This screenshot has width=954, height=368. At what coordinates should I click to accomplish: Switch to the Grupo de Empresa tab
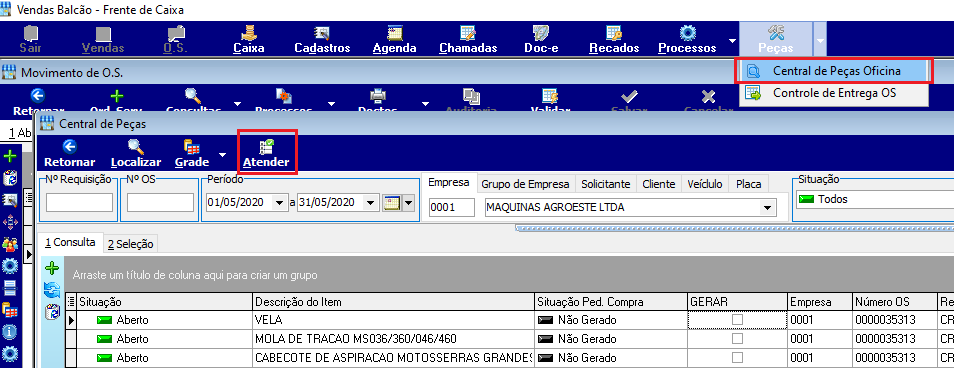[526, 184]
